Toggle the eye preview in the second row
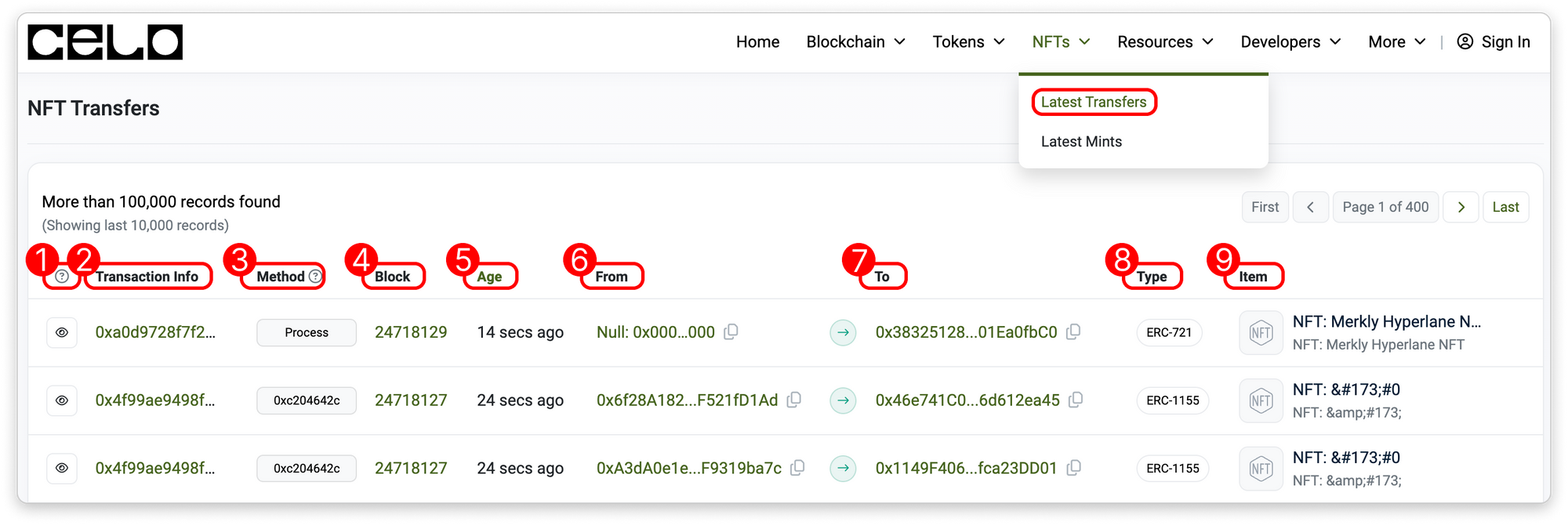The width and height of the screenshot is (1568, 525). click(62, 400)
